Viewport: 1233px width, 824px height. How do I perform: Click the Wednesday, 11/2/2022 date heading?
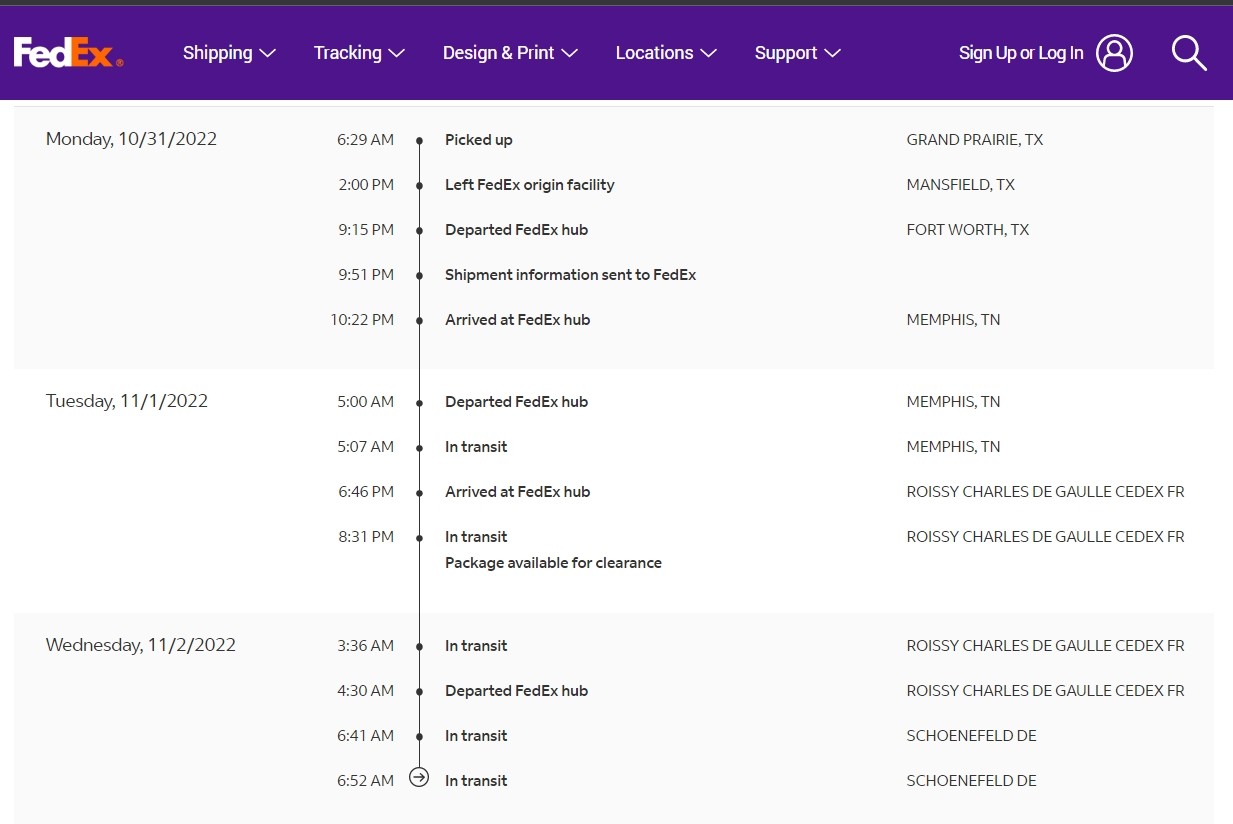tap(141, 645)
